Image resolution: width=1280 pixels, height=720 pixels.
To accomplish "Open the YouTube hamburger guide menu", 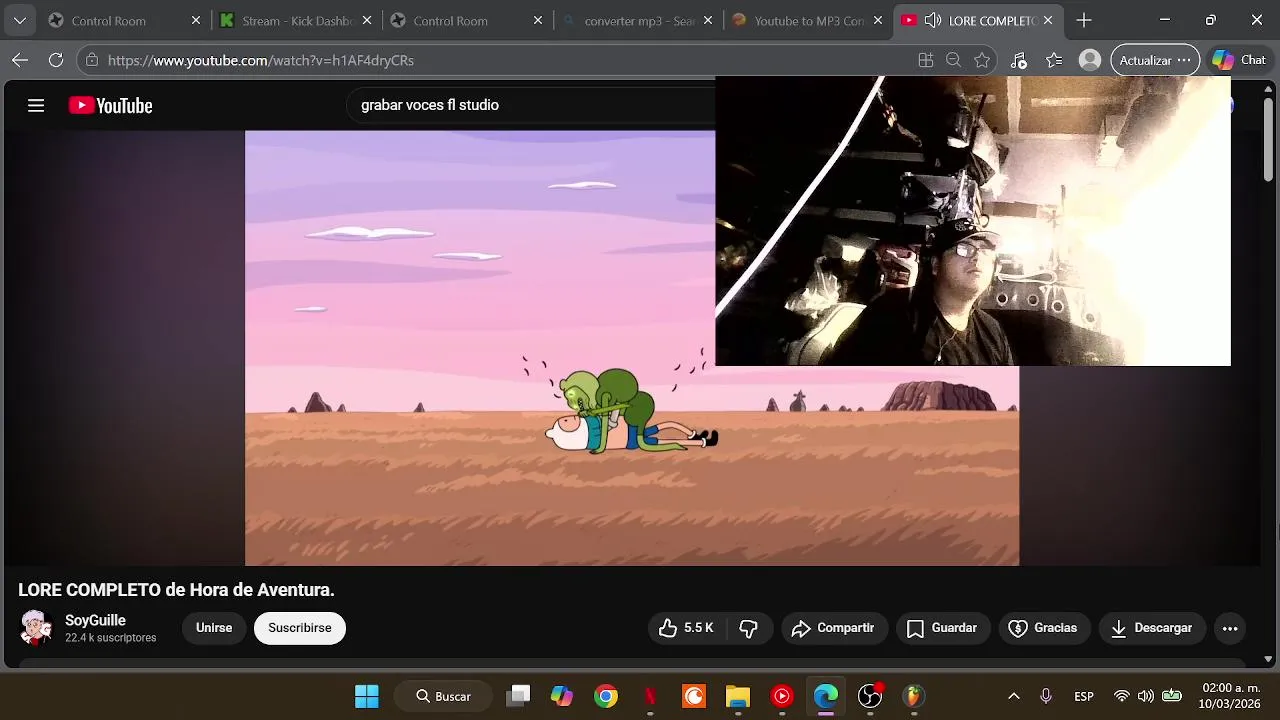I will click(36, 105).
